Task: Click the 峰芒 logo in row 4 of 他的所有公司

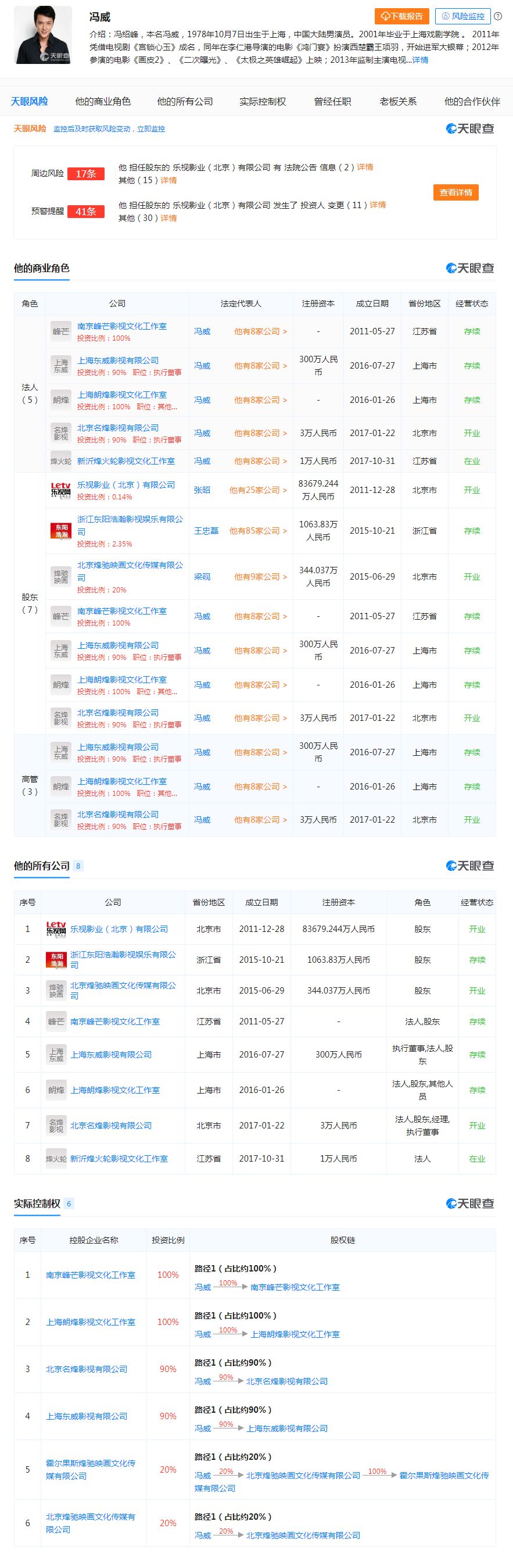Action: click(56, 1021)
